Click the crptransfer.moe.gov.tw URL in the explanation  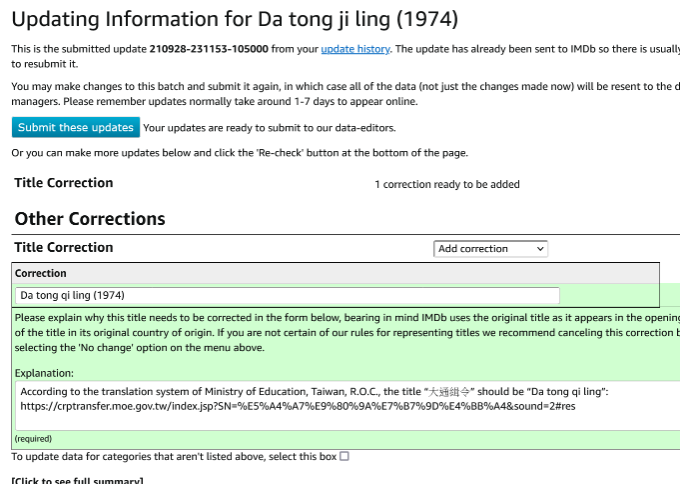click(x=297, y=406)
